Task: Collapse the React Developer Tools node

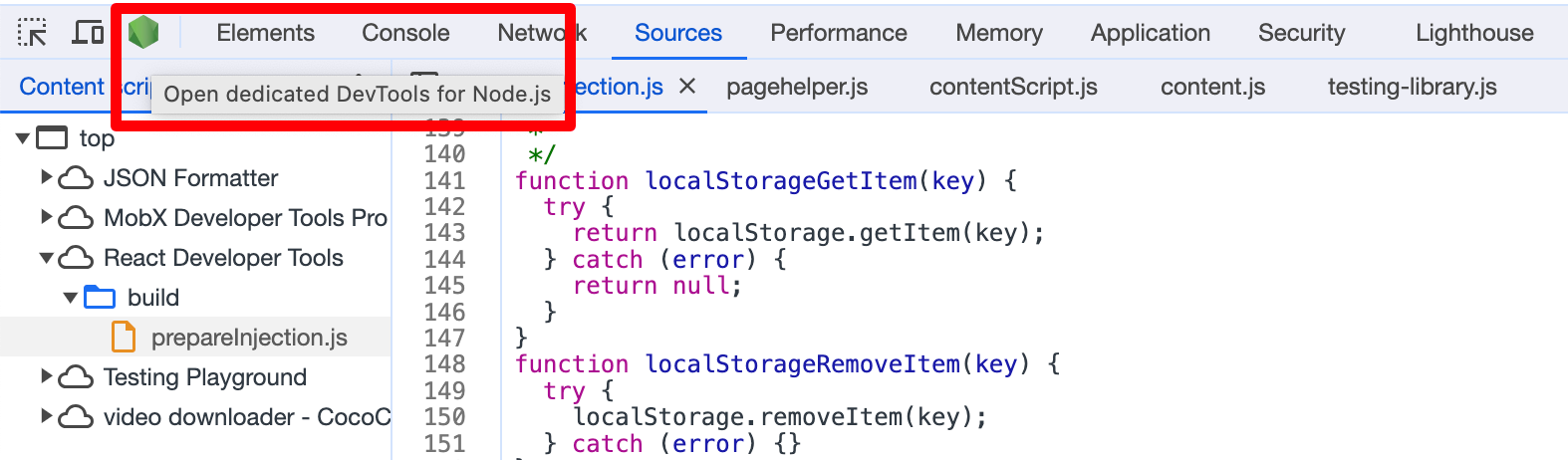Action: coord(47,258)
